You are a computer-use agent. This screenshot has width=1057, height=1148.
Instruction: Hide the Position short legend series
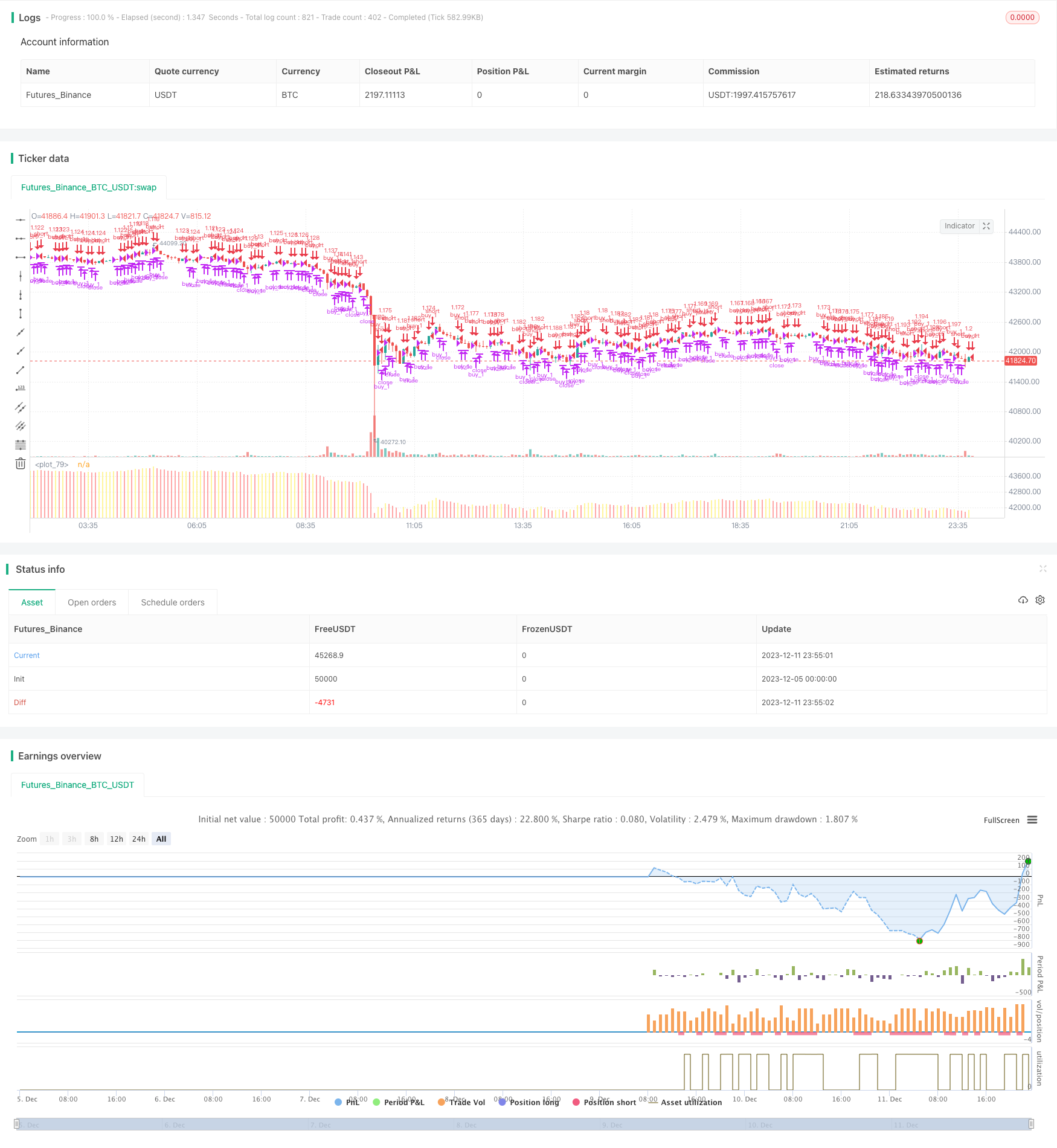click(x=604, y=1102)
